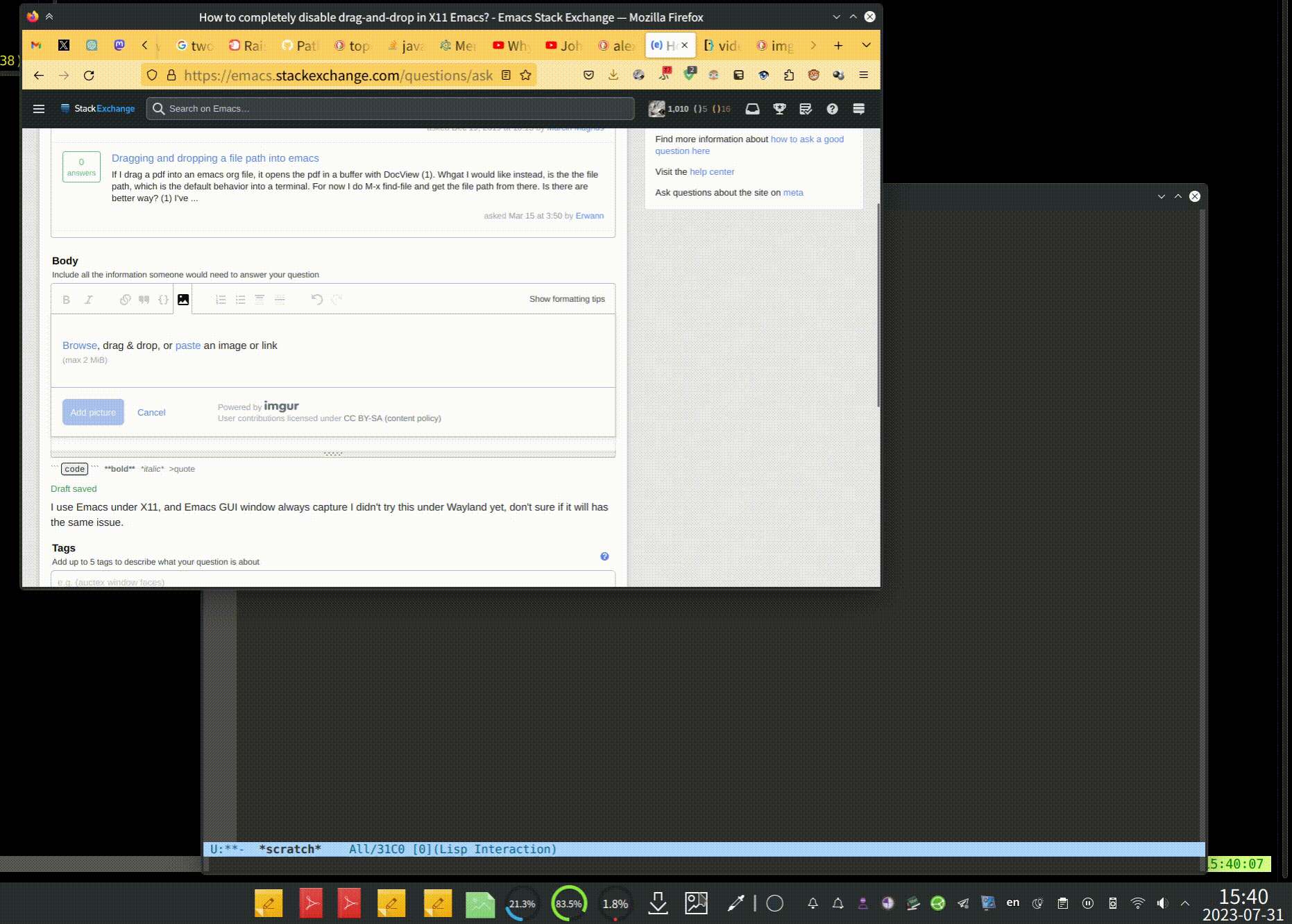
Task: Open the tab overflow list chevron
Action: tap(865, 45)
